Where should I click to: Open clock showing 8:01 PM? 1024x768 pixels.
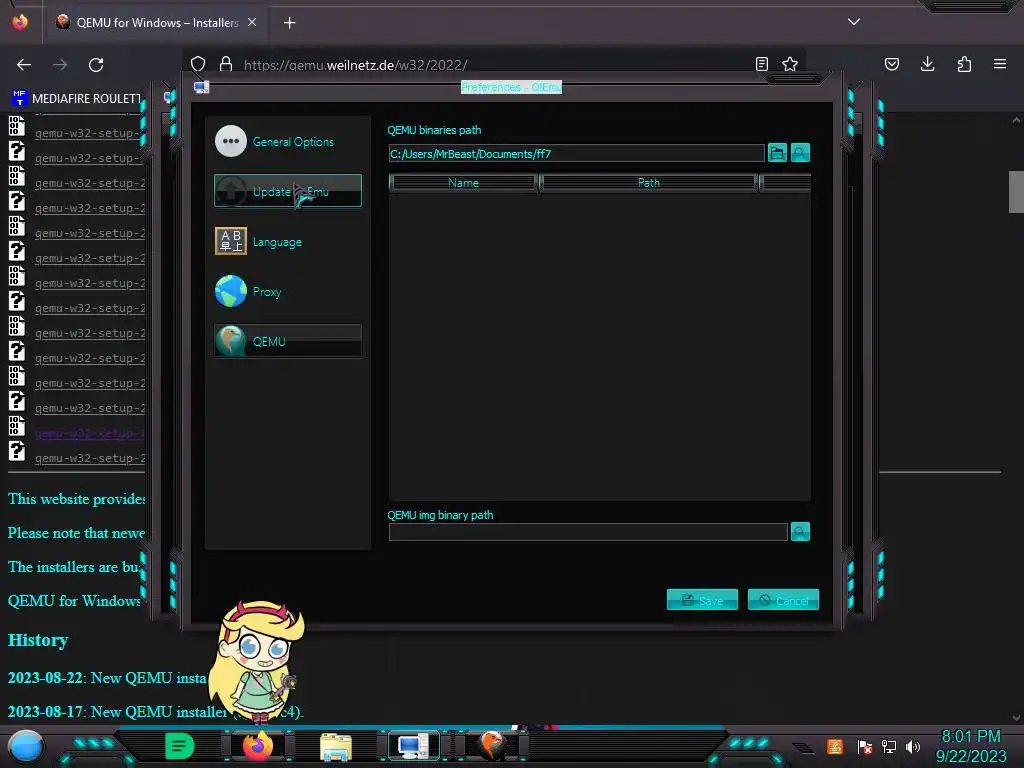970,746
